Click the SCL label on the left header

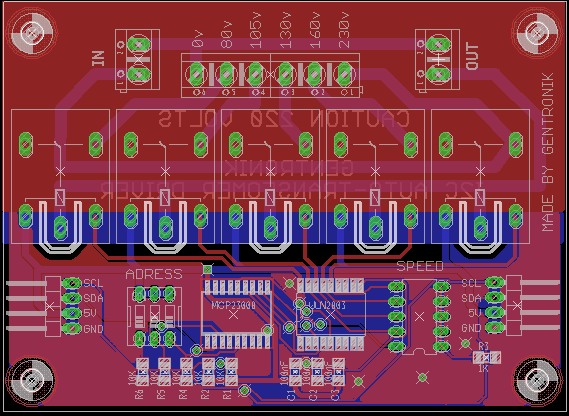point(94,283)
